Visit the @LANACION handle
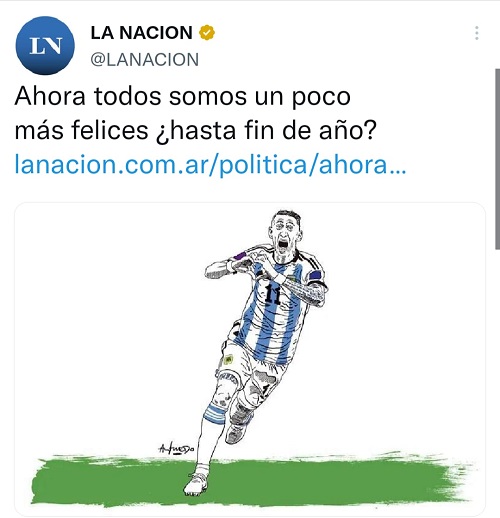 144,60
